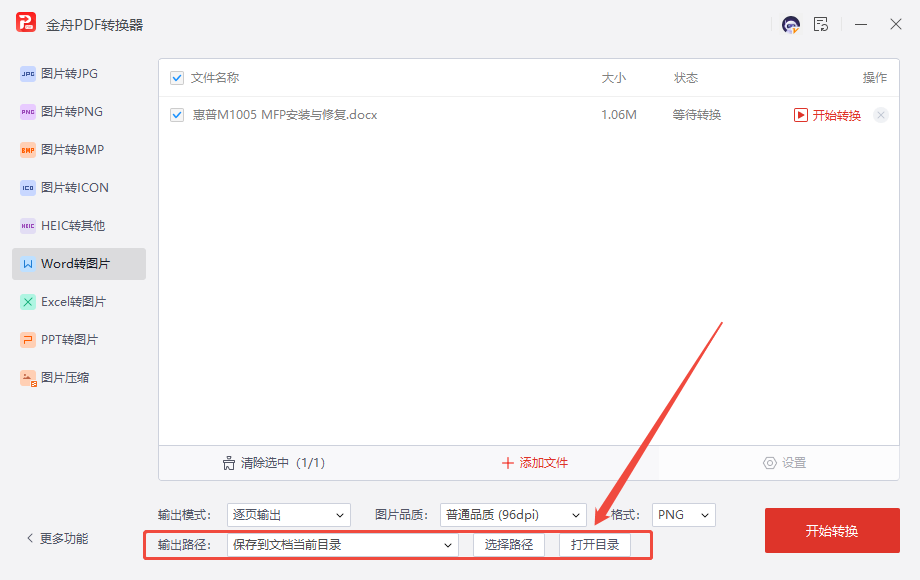Image resolution: width=920 pixels, height=580 pixels.
Task: Click the big red 开始转换 button
Action: (x=832, y=530)
